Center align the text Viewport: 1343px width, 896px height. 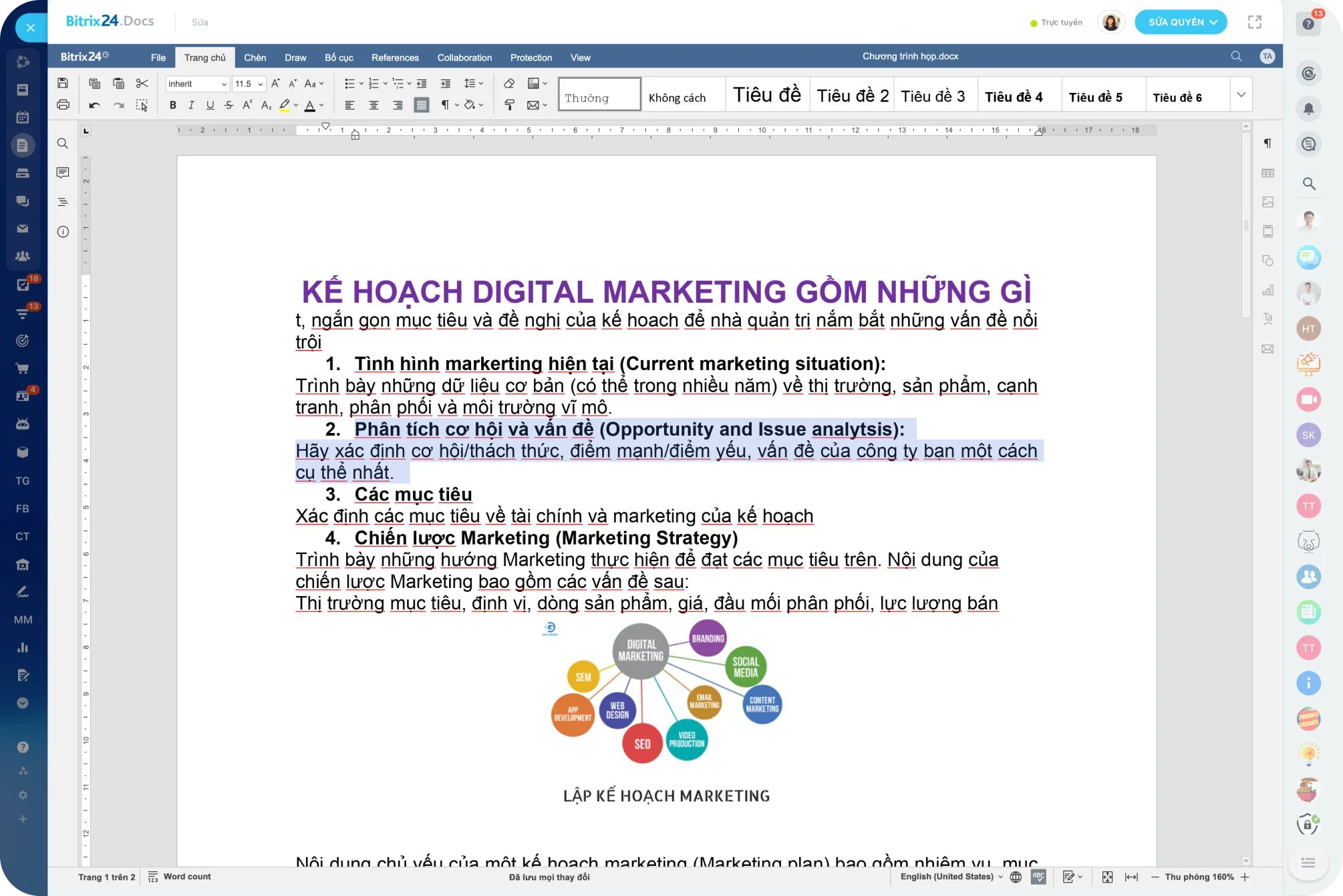point(374,105)
